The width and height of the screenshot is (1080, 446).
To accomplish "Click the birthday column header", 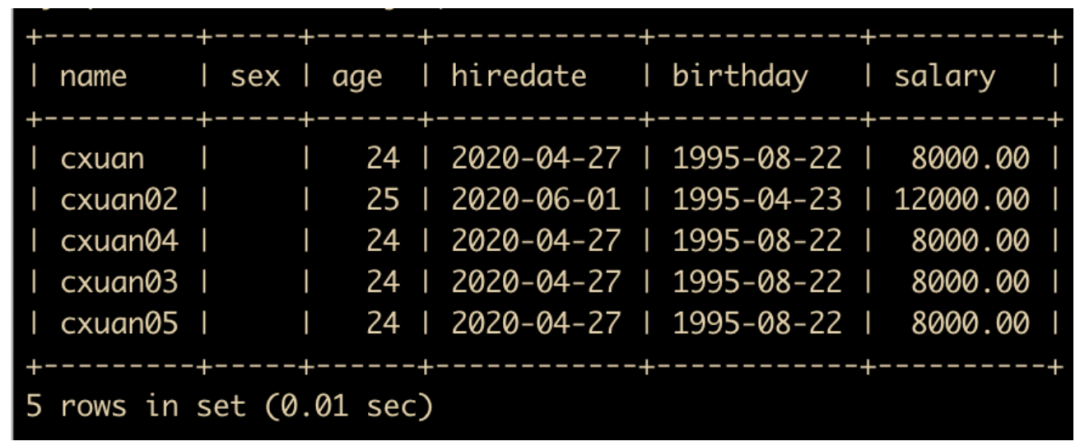I will (x=739, y=76).
